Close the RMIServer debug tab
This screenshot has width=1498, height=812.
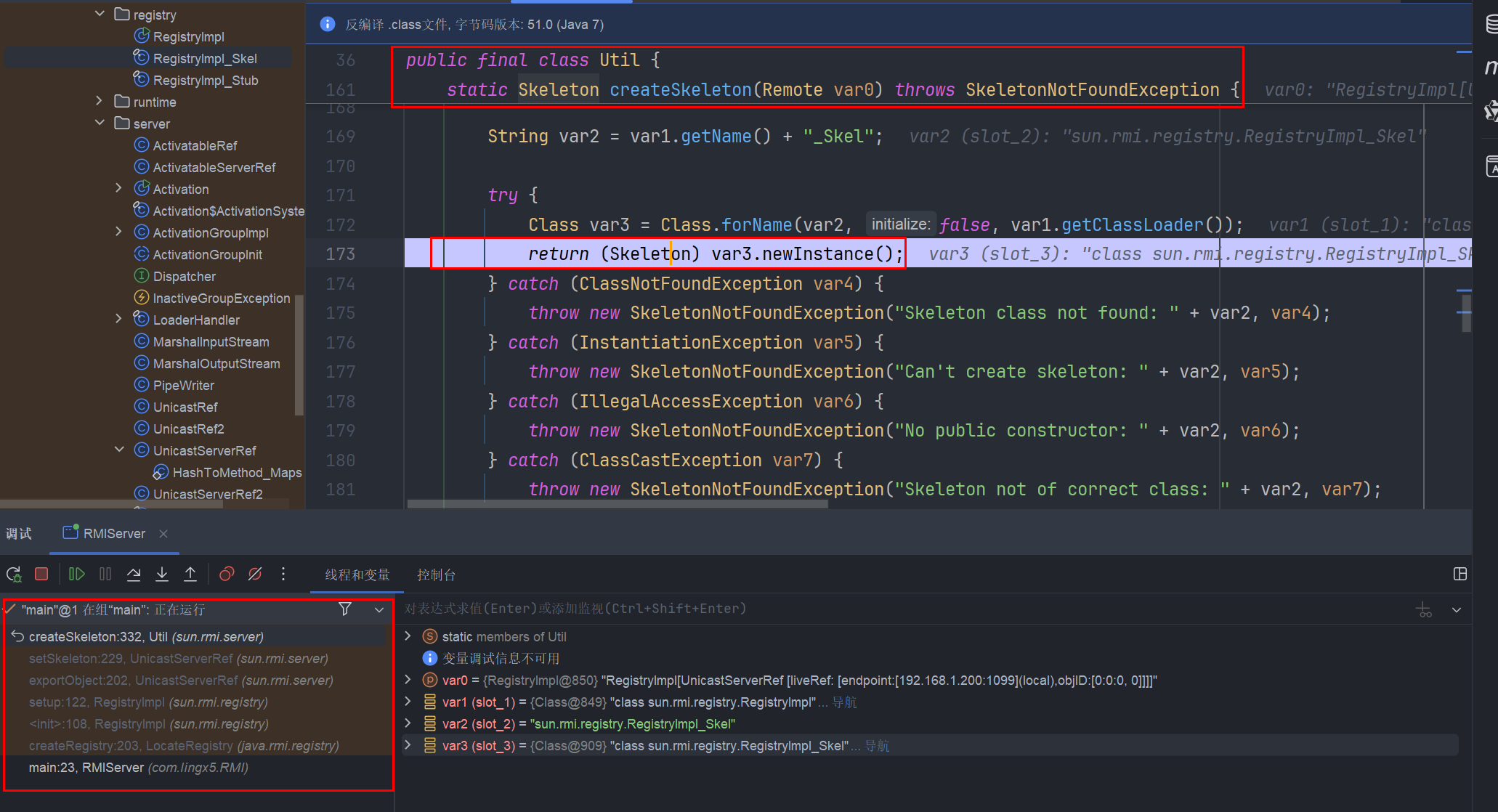163,534
